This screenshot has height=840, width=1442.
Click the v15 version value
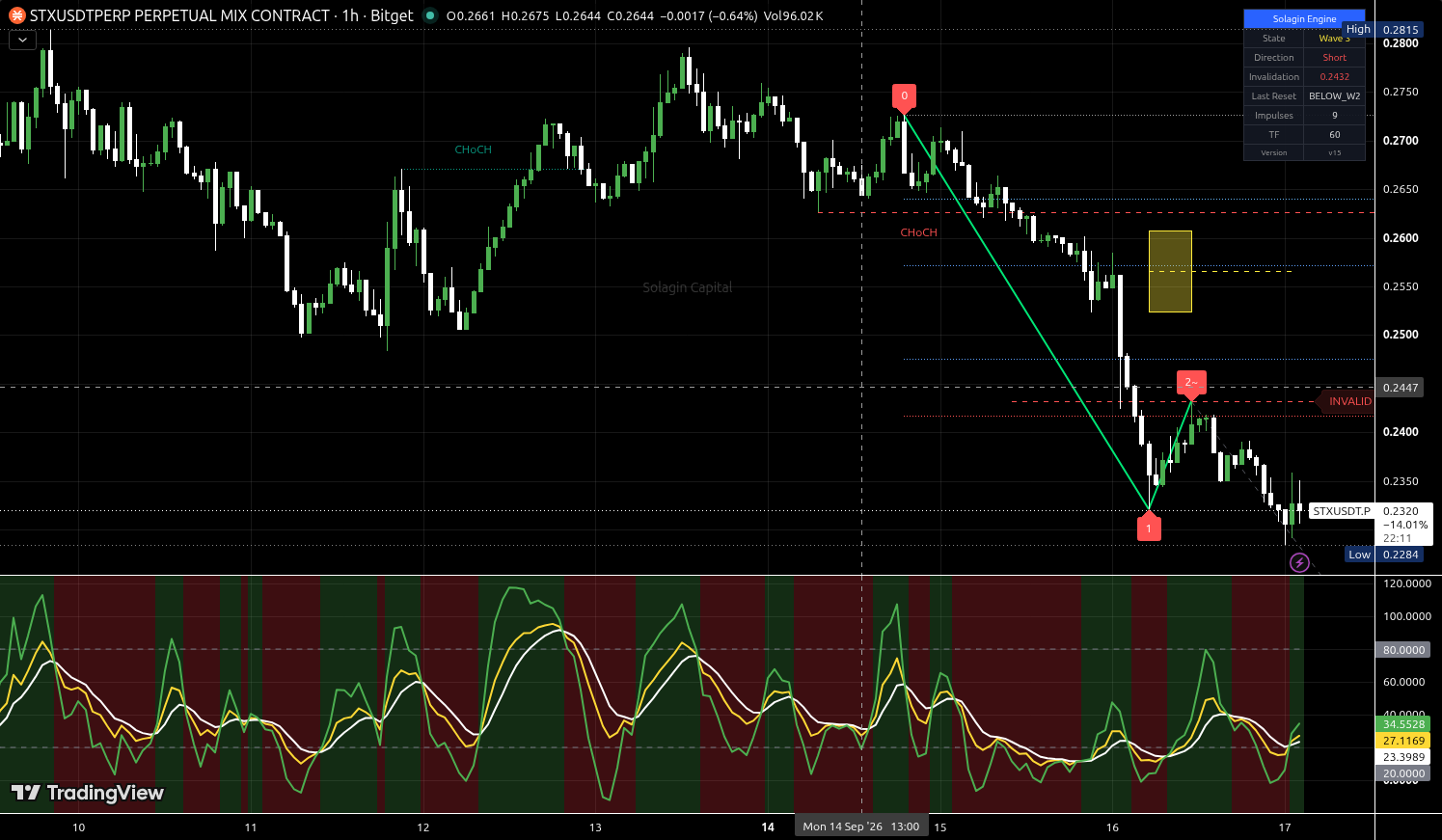coord(1334,152)
